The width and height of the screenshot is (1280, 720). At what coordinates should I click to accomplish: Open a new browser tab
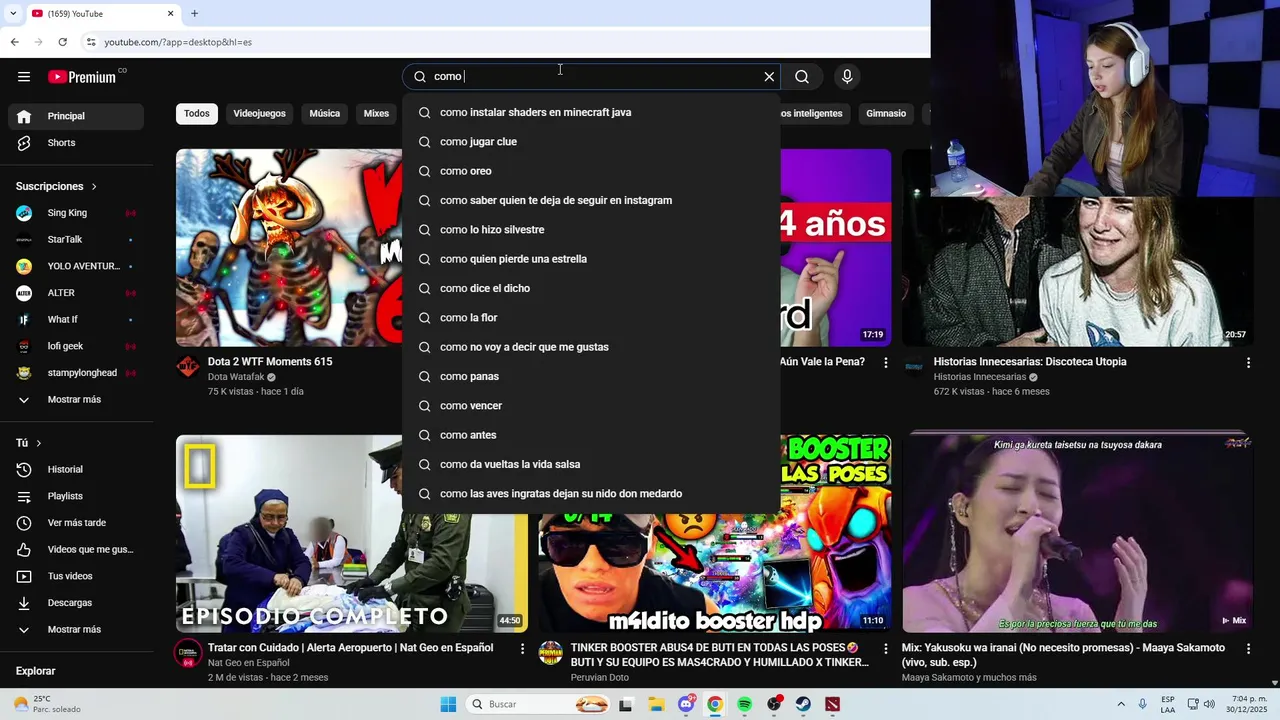tap(194, 13)
